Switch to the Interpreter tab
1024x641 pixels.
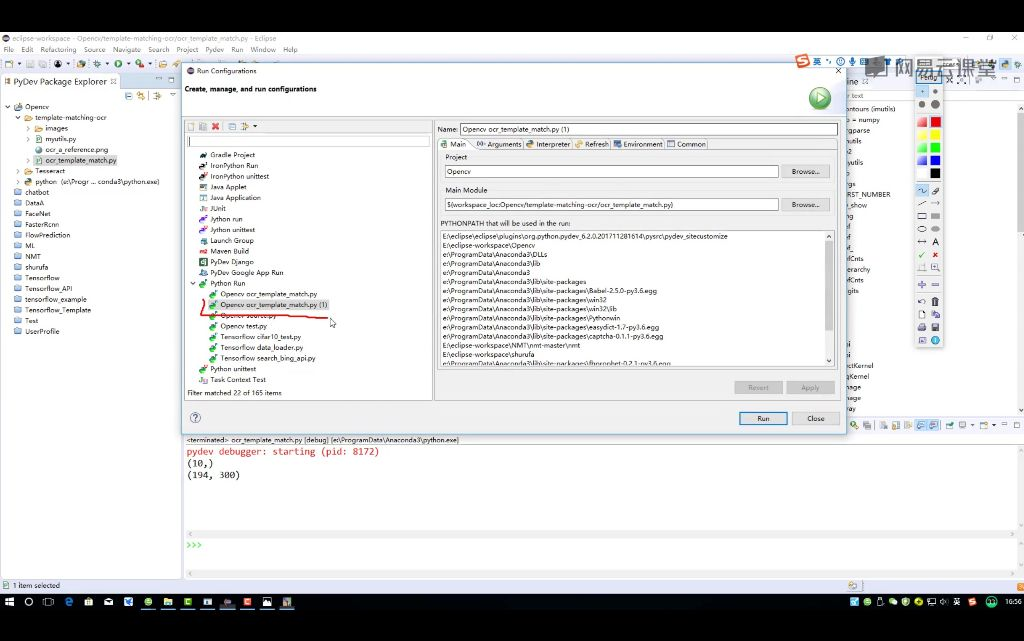click(x=549, y=144)
